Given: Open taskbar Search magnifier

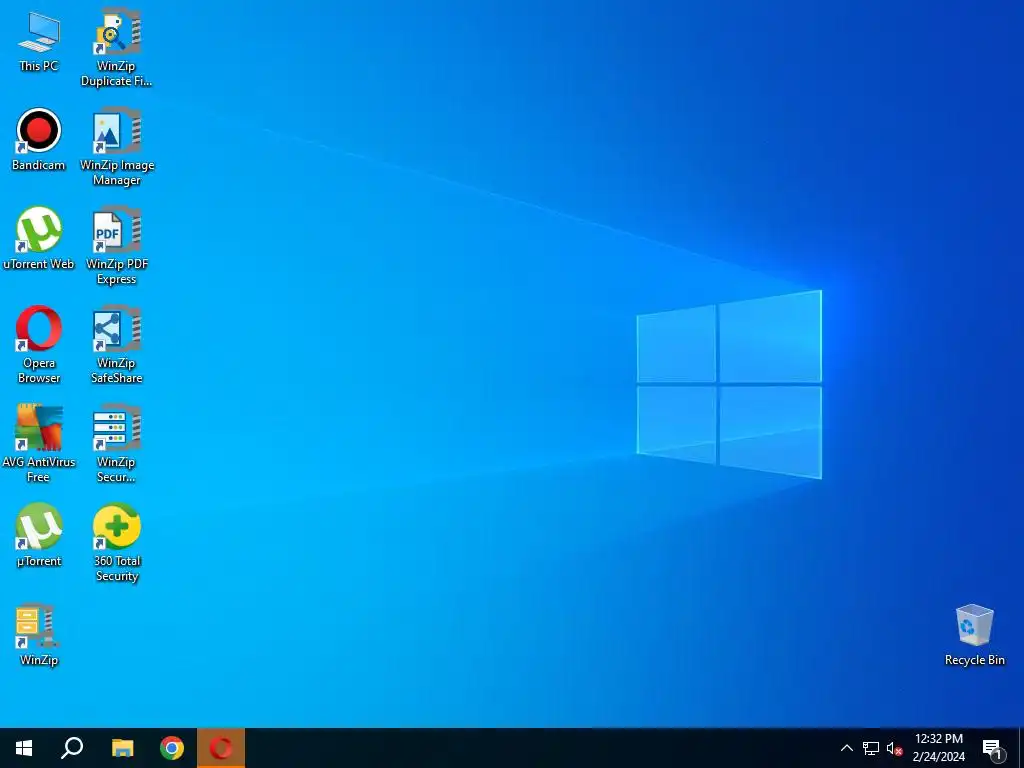Looking at the screenshot, I should 72,748.
